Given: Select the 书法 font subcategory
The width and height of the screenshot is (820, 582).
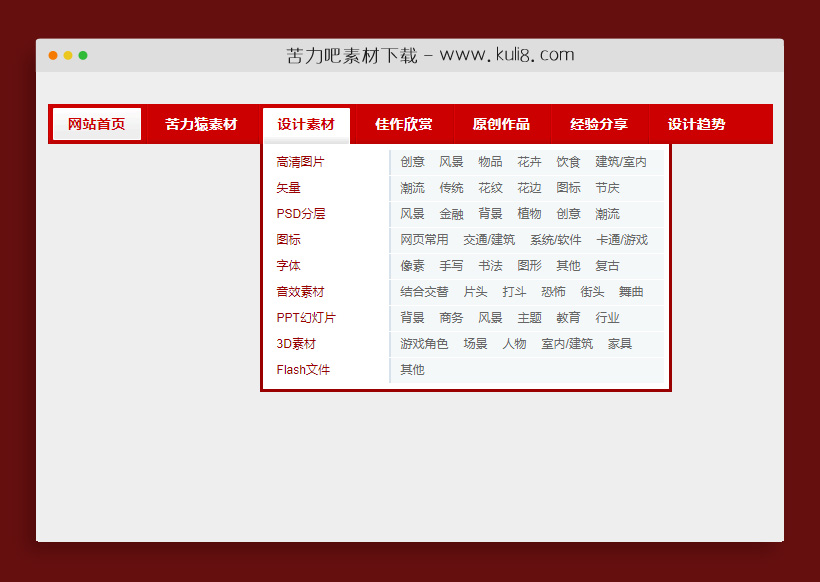Looking at the screenshot, I should tap(490, 265).
